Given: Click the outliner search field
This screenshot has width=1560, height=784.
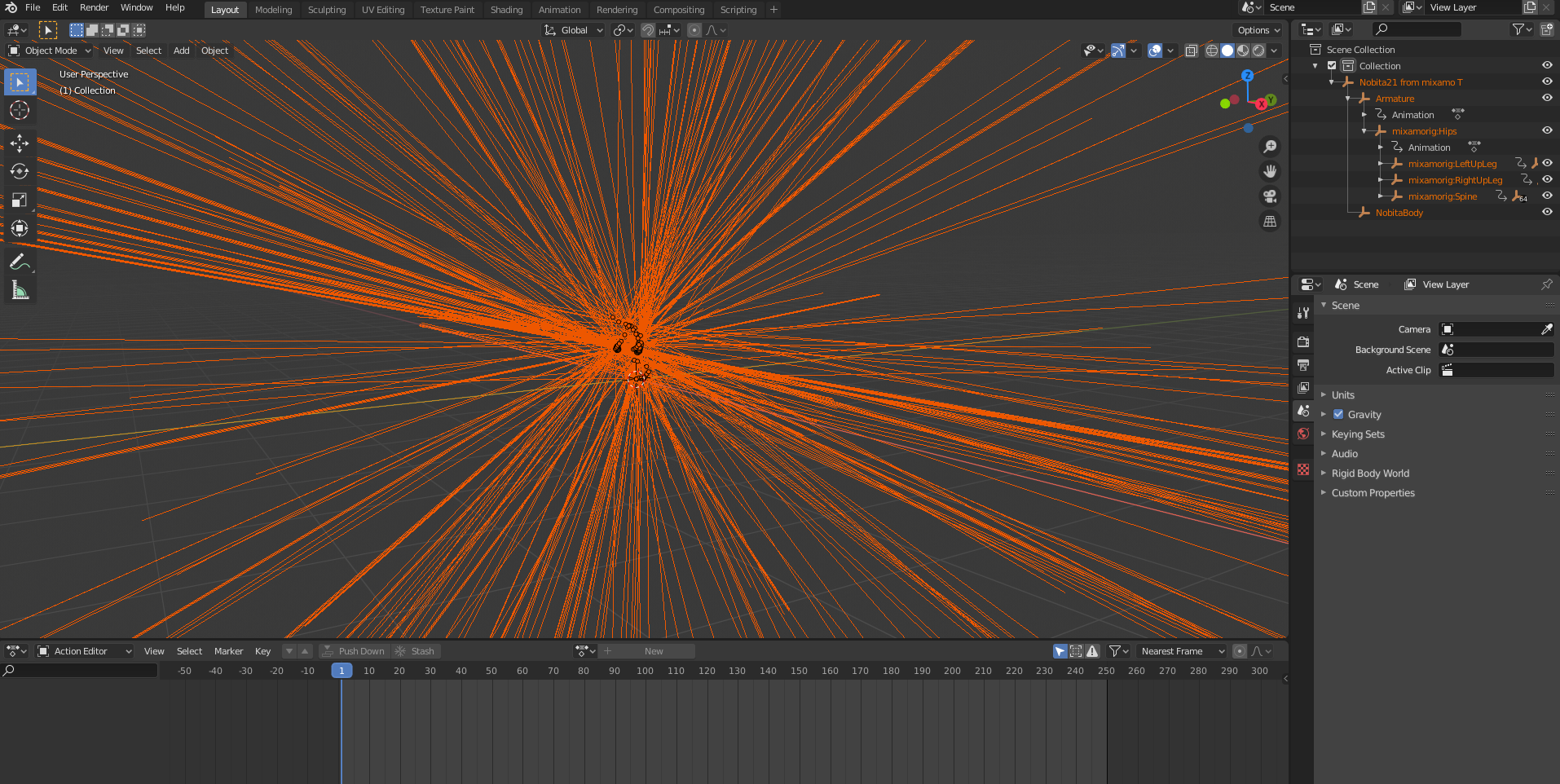Looking at the screenshot, I should 1417,29.
